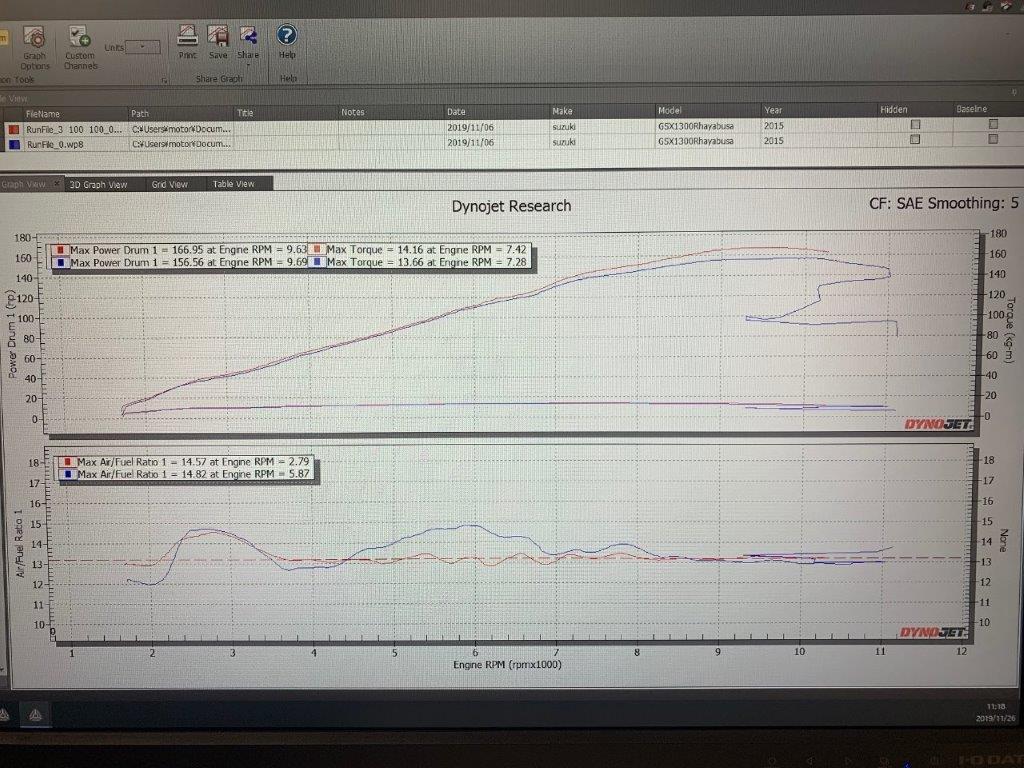Click the taskbar application icon
1024x768 pixels.
(35, 714)
